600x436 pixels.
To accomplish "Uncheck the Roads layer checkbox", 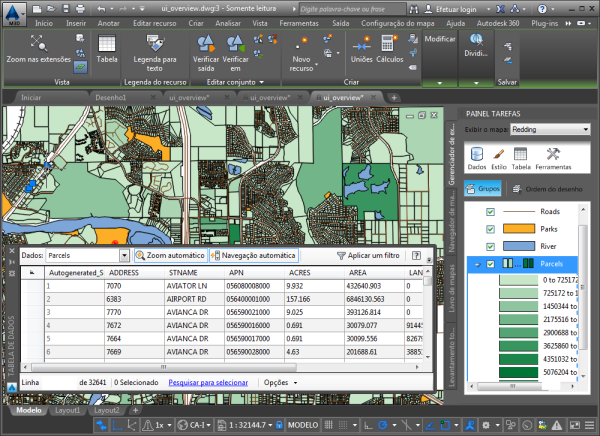I will coord(490,212).
